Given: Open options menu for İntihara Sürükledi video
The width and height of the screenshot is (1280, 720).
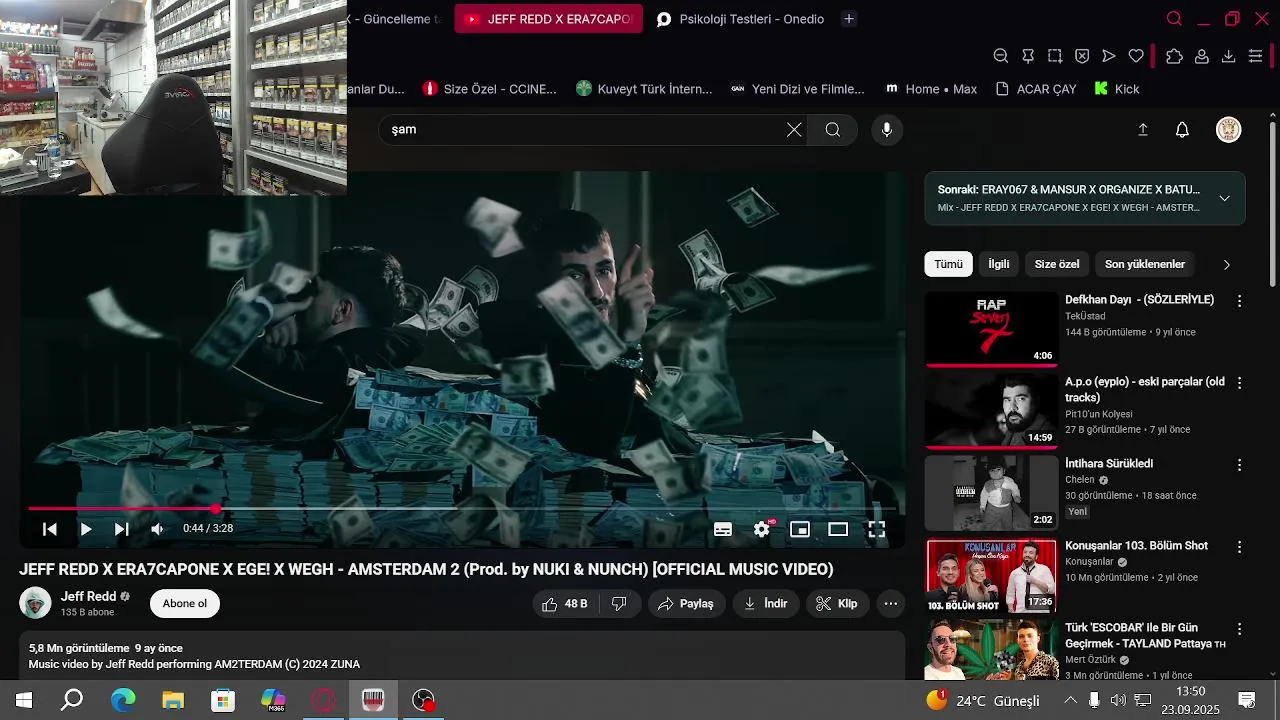Looking at the screenshot, I should click(1240, 465).
